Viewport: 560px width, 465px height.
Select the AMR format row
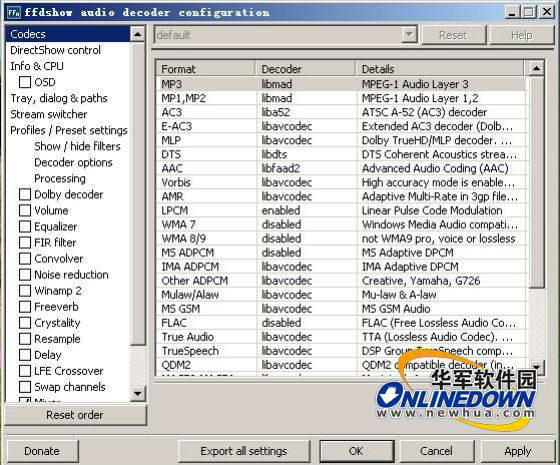coord(341,196)
